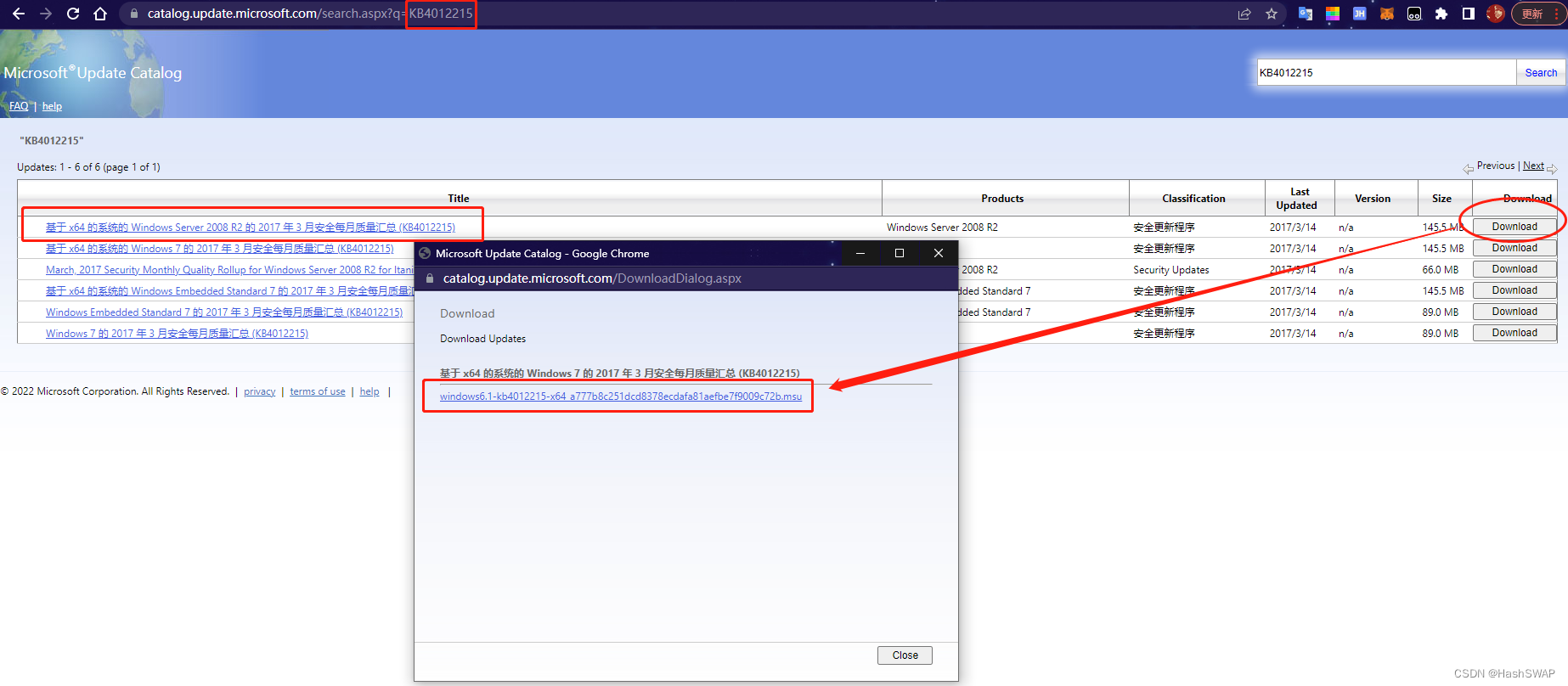Viewport: 1568px width, 686px height.
Task: Open Windows Server 2008 R2 x64 KB4012215 title link
Action: click(251, 228)
